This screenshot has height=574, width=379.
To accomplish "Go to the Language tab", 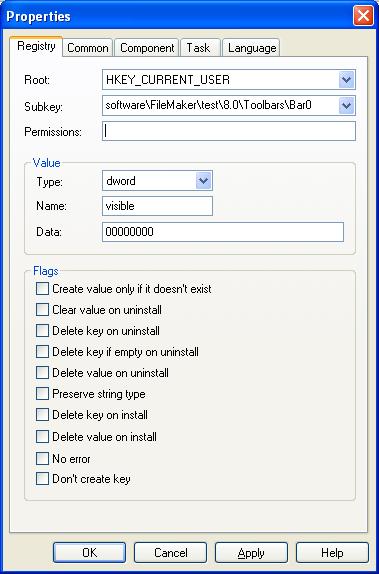I will coord(252,48).
